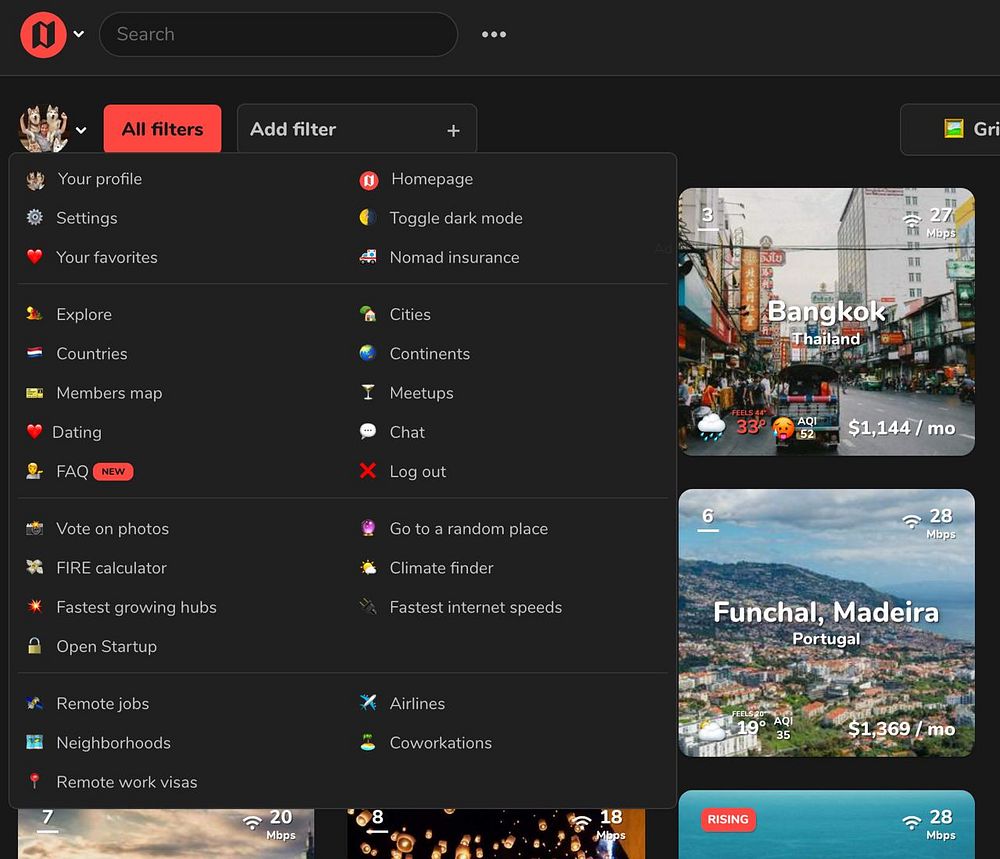Image resolution: width=1000 pixels, height=859 pixels.
Task: Click the island icon beside Coworkations
Action: pos(368,742)
